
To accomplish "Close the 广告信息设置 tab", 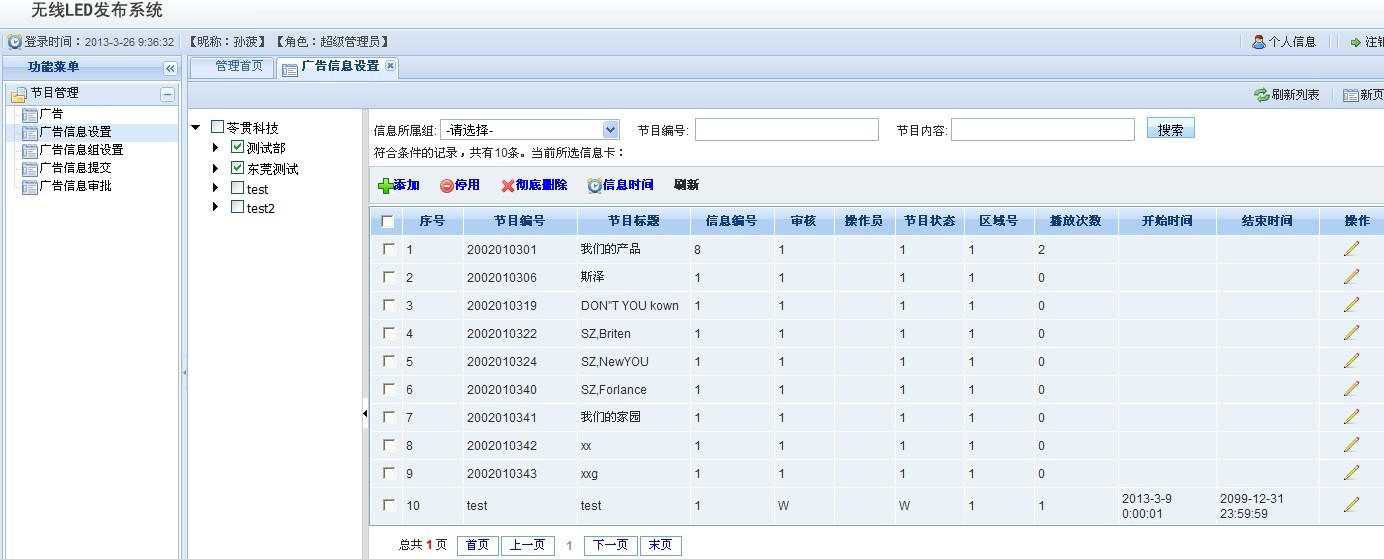I will click(x=390, y=66).
